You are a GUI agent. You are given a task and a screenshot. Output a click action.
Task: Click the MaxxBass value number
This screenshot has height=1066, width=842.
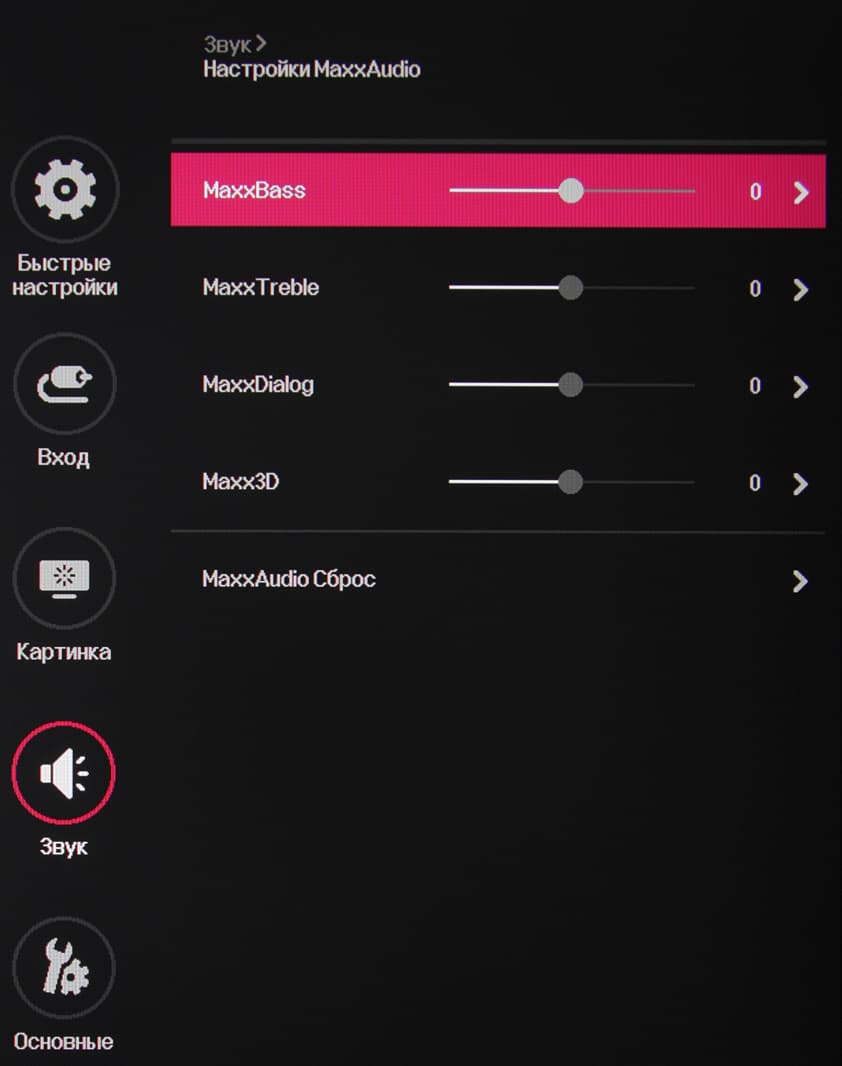tap(755, 192)
